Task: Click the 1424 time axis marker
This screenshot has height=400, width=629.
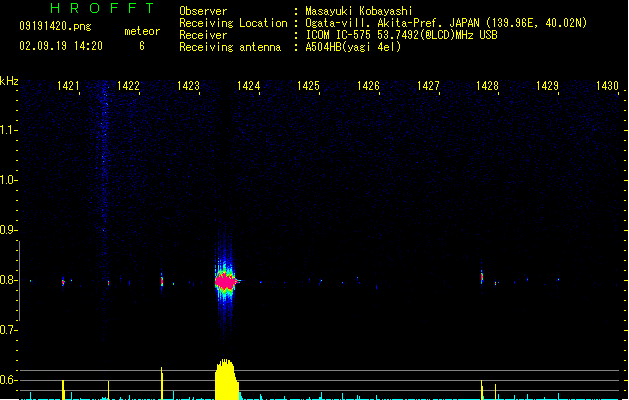Action: (249, 86)
